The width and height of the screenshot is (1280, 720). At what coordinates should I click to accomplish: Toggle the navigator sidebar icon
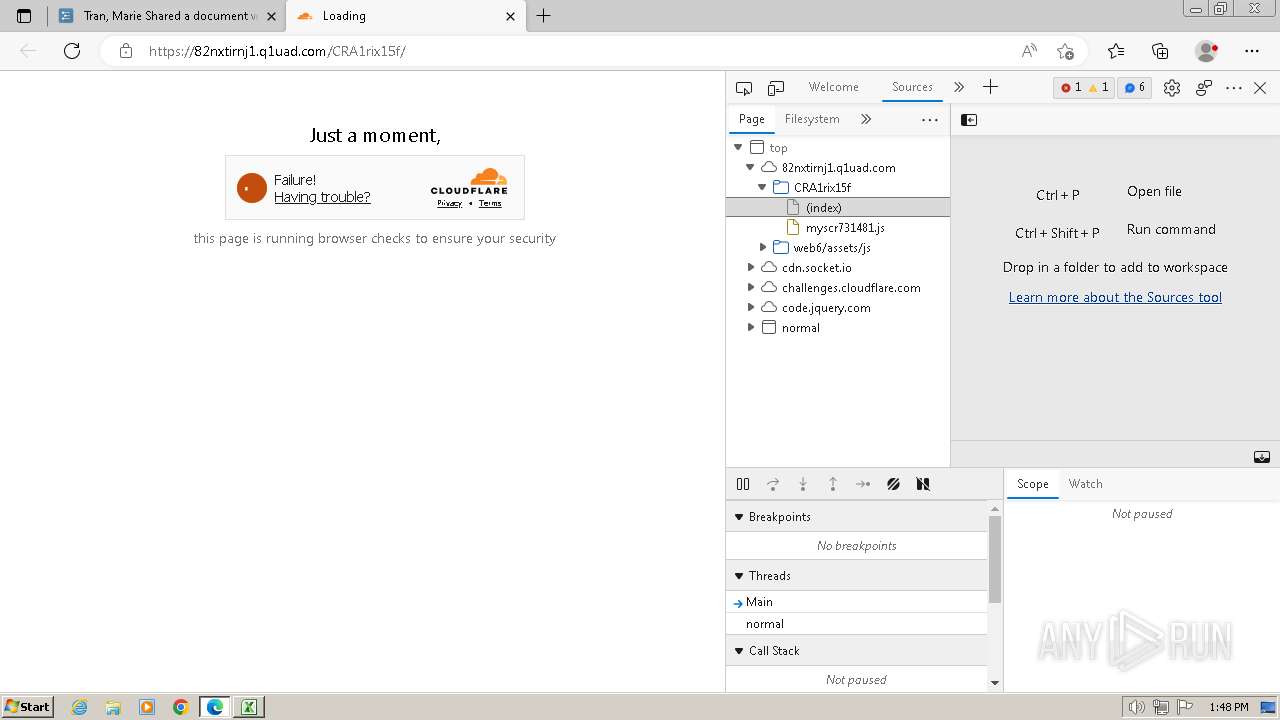(969, 120)
